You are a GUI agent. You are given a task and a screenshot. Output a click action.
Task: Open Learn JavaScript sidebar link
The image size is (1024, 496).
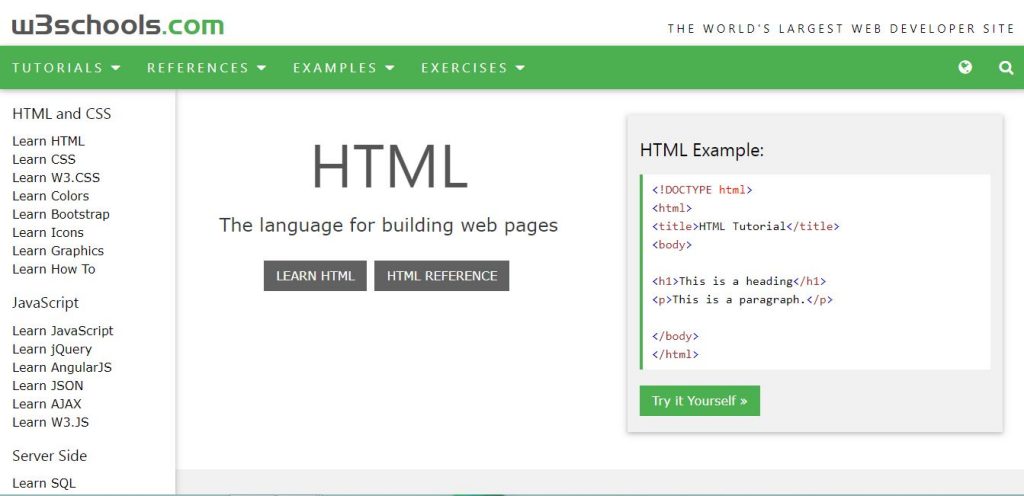point(63,331)
